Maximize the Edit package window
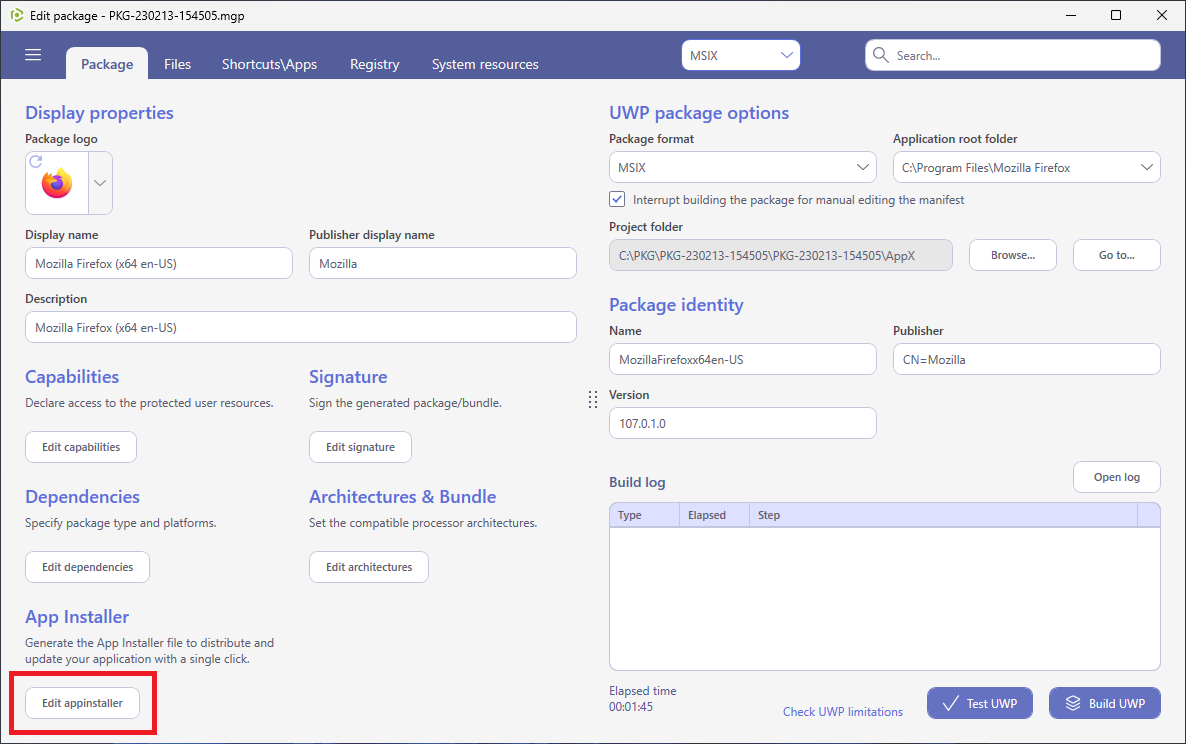The image size is (1186, 744). click(x=1116, y=15)
